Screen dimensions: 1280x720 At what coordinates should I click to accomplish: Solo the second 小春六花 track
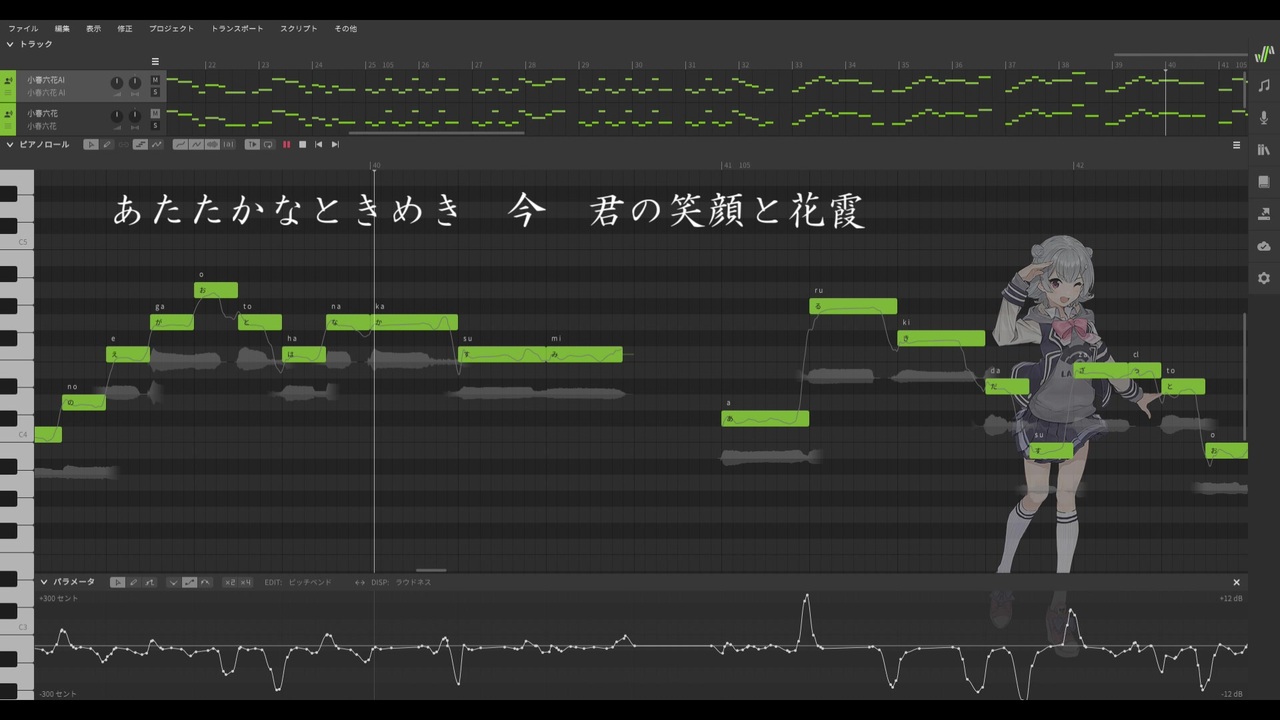click(x=155, y=126)
